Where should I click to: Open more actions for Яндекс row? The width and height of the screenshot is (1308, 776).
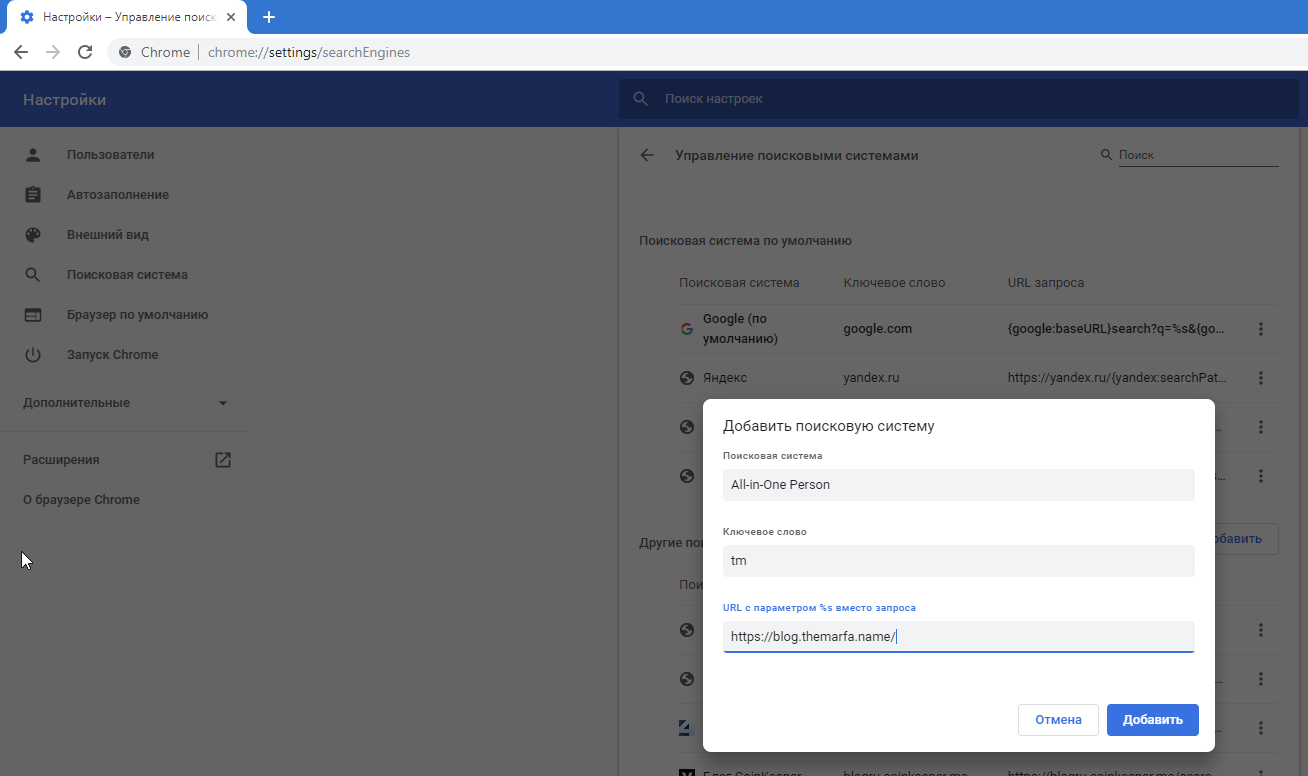[x=1261, y=378]
